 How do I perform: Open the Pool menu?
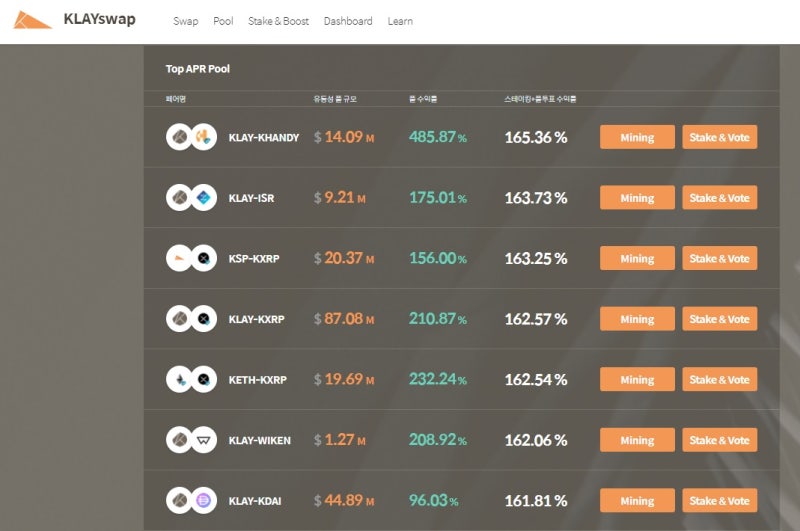point(223,21)
